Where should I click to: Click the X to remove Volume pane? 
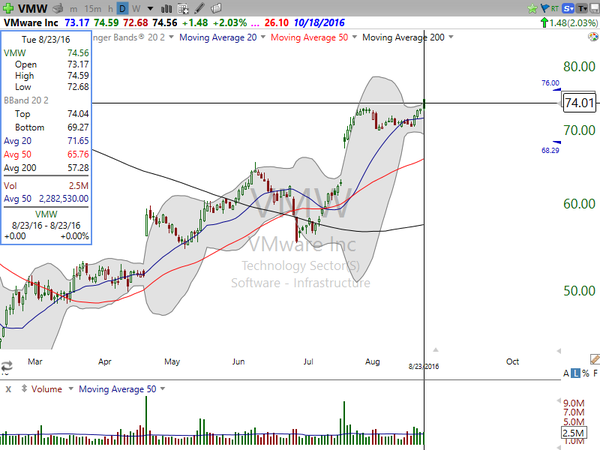pos(8,389)
